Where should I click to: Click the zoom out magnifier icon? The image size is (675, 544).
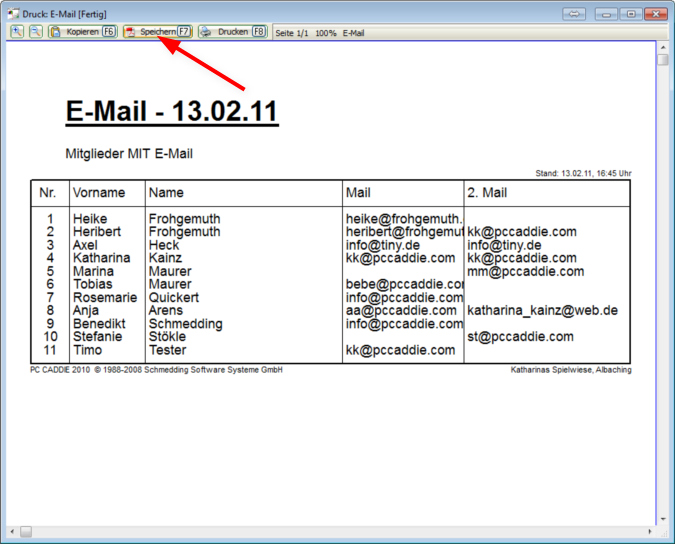point(35,32)
